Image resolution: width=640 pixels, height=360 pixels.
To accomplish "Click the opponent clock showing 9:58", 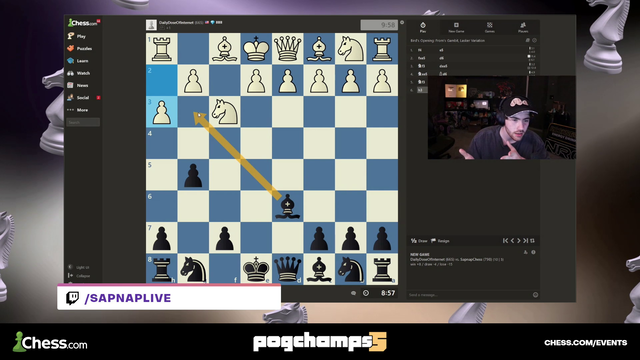I will [379, 25].
